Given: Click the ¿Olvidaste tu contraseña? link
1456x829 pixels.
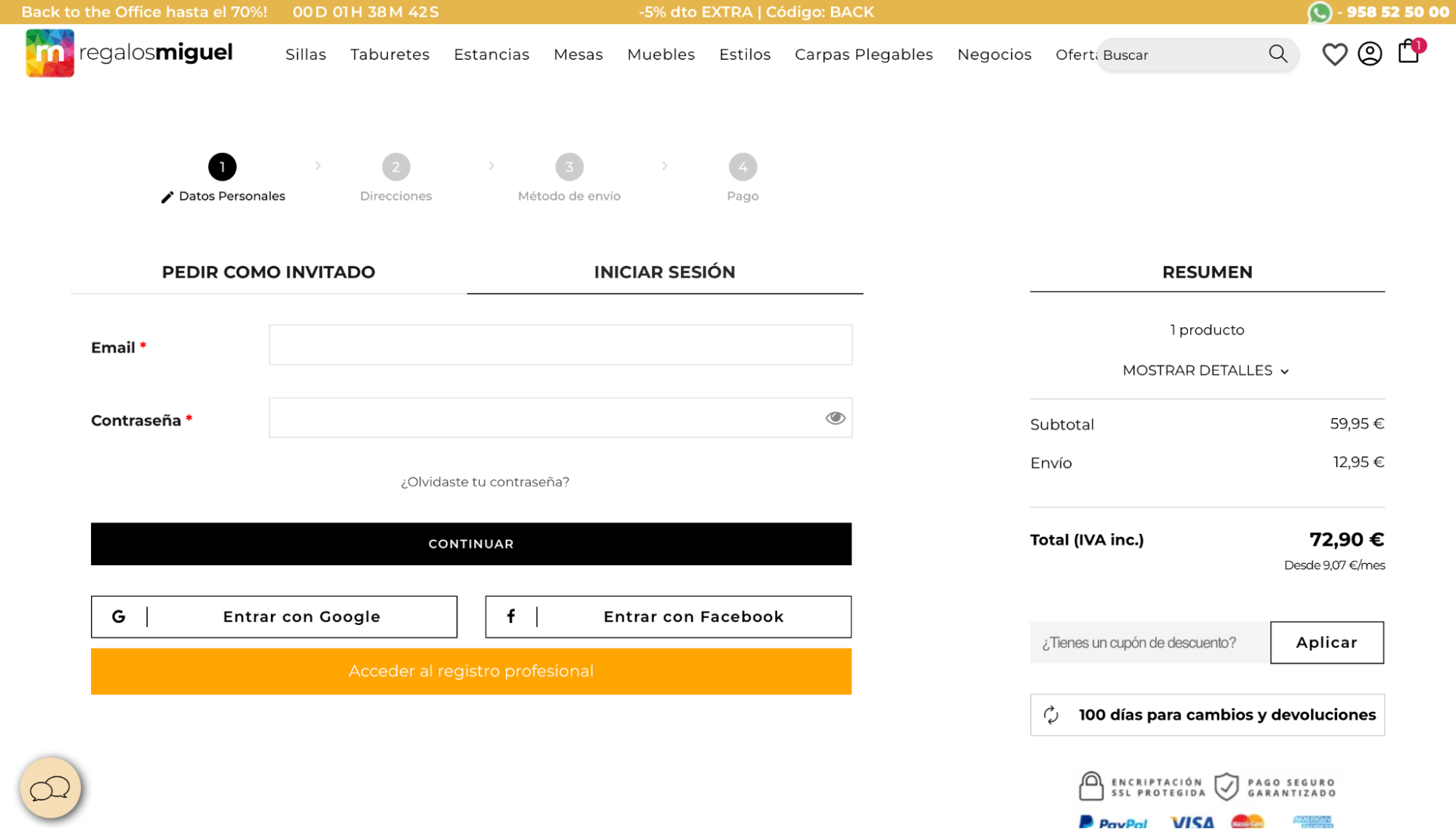Looking at the screenshot, I should pyautogui.click(x=485, y=482).
